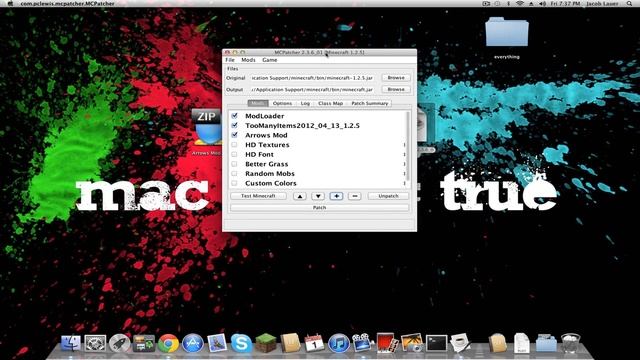This screenshot has width=640, height=360.
Task: Open the Java coffee cup app in dock
Action: (460, 343)
